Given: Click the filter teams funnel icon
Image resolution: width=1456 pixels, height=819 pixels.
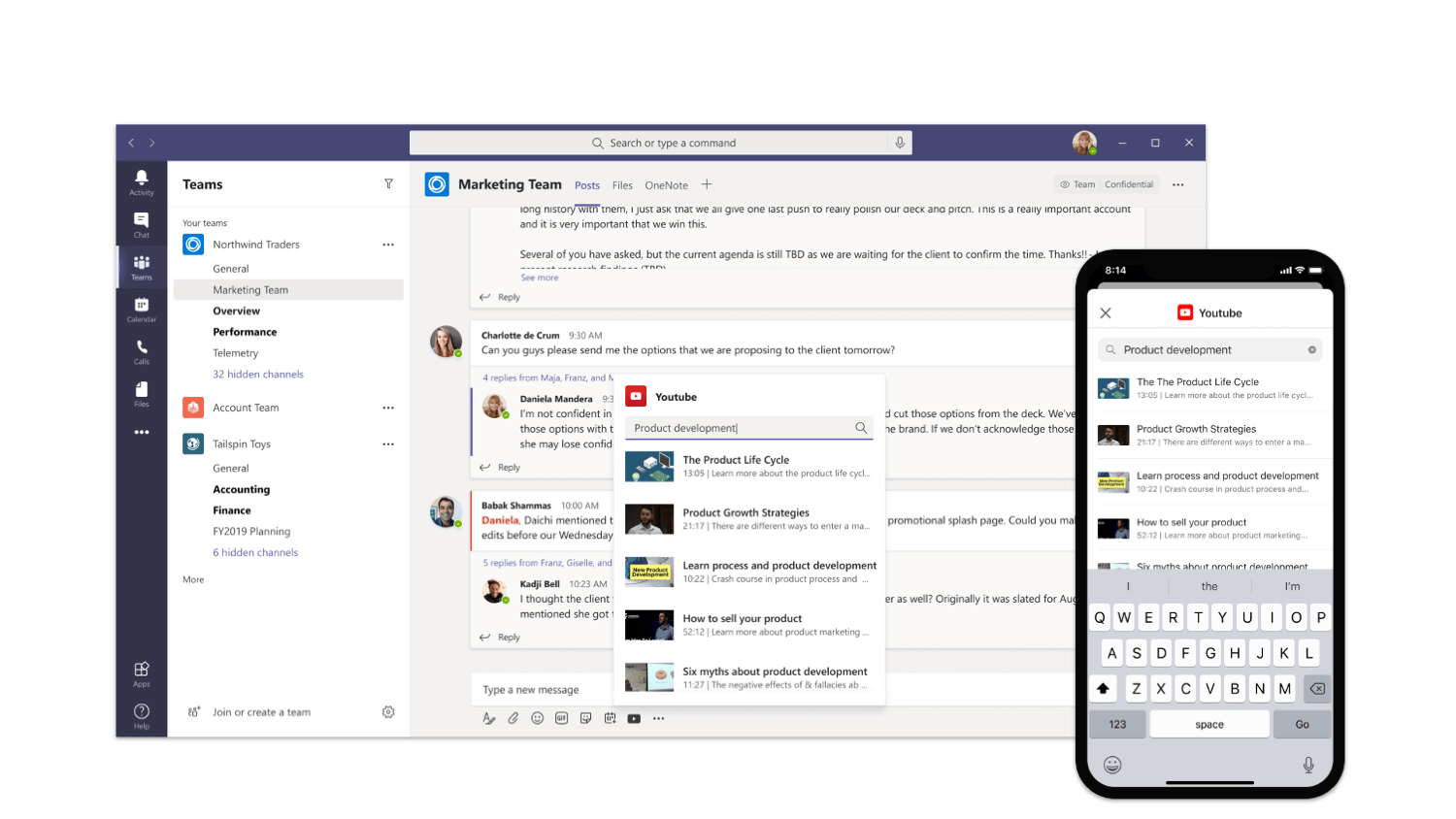Looking at the screenshot, I should pos(388,183).
